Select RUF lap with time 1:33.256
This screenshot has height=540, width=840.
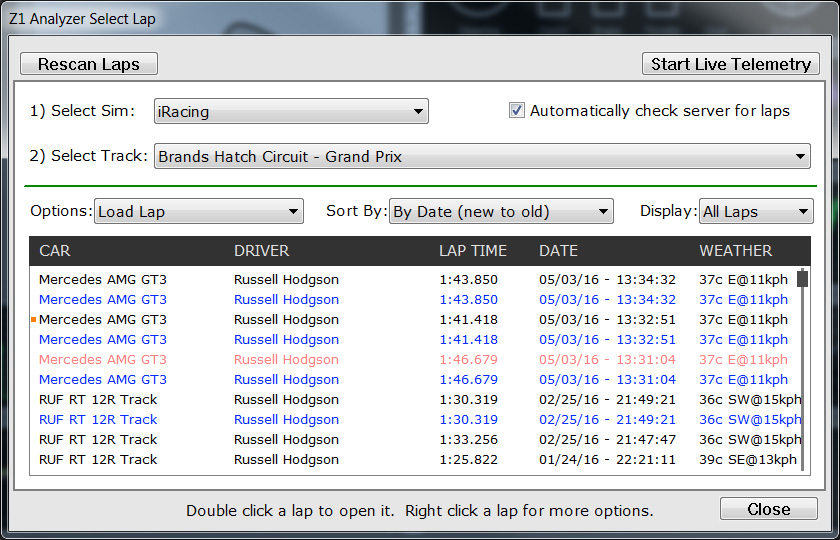[415, 440]
